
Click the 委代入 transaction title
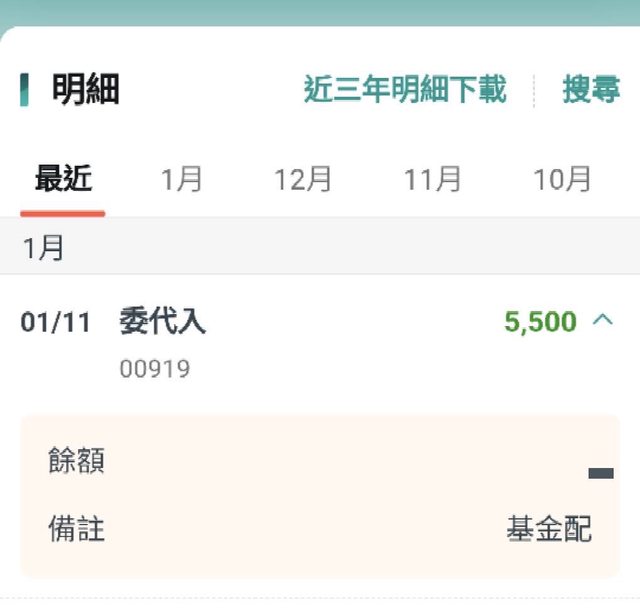162,321
